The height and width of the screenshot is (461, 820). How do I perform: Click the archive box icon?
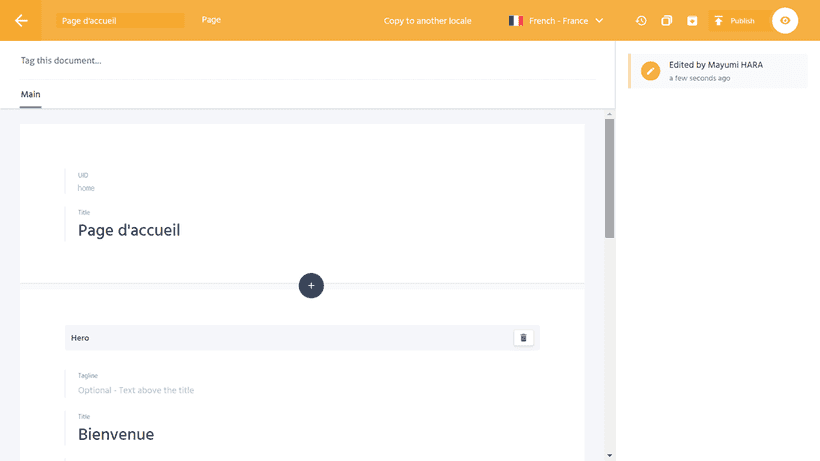[x=692, y=20]
